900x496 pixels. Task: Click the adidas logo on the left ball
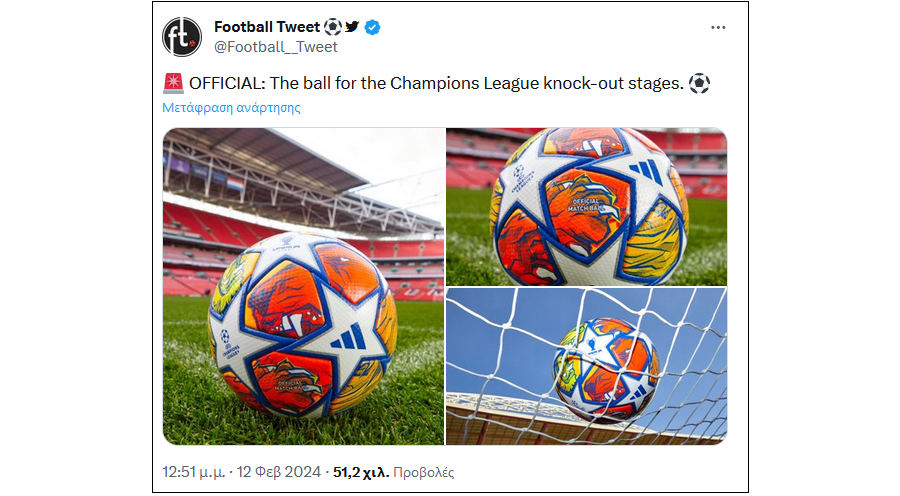coord(348,337)
